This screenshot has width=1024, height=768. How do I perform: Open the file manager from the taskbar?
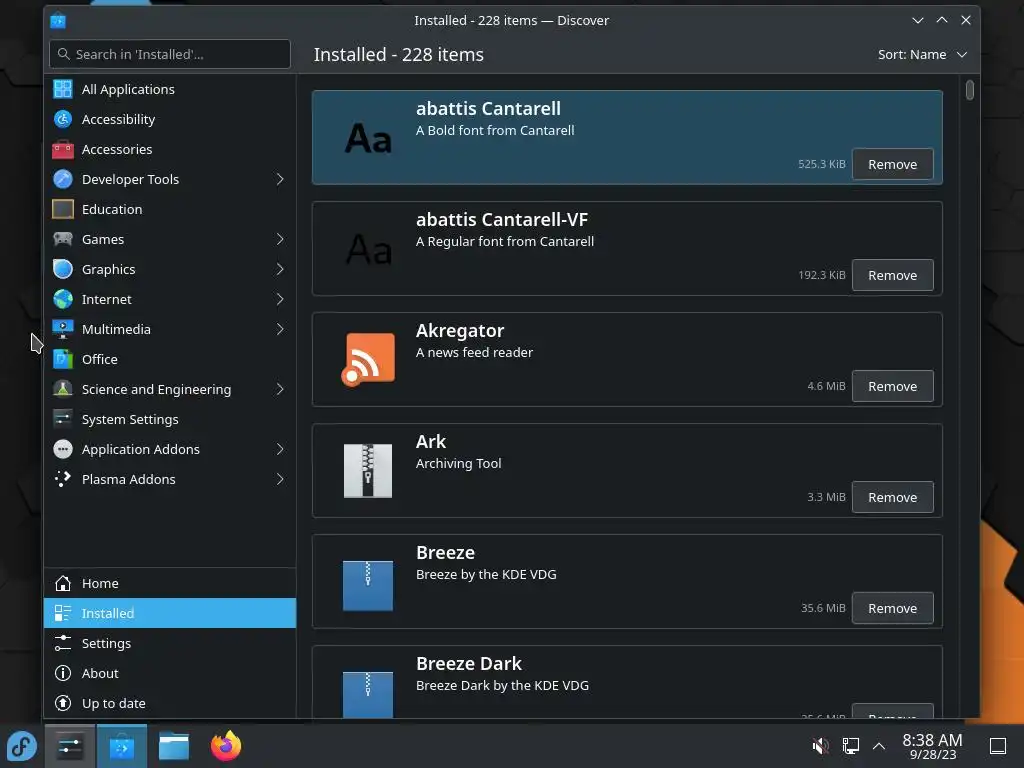[174, 746]
